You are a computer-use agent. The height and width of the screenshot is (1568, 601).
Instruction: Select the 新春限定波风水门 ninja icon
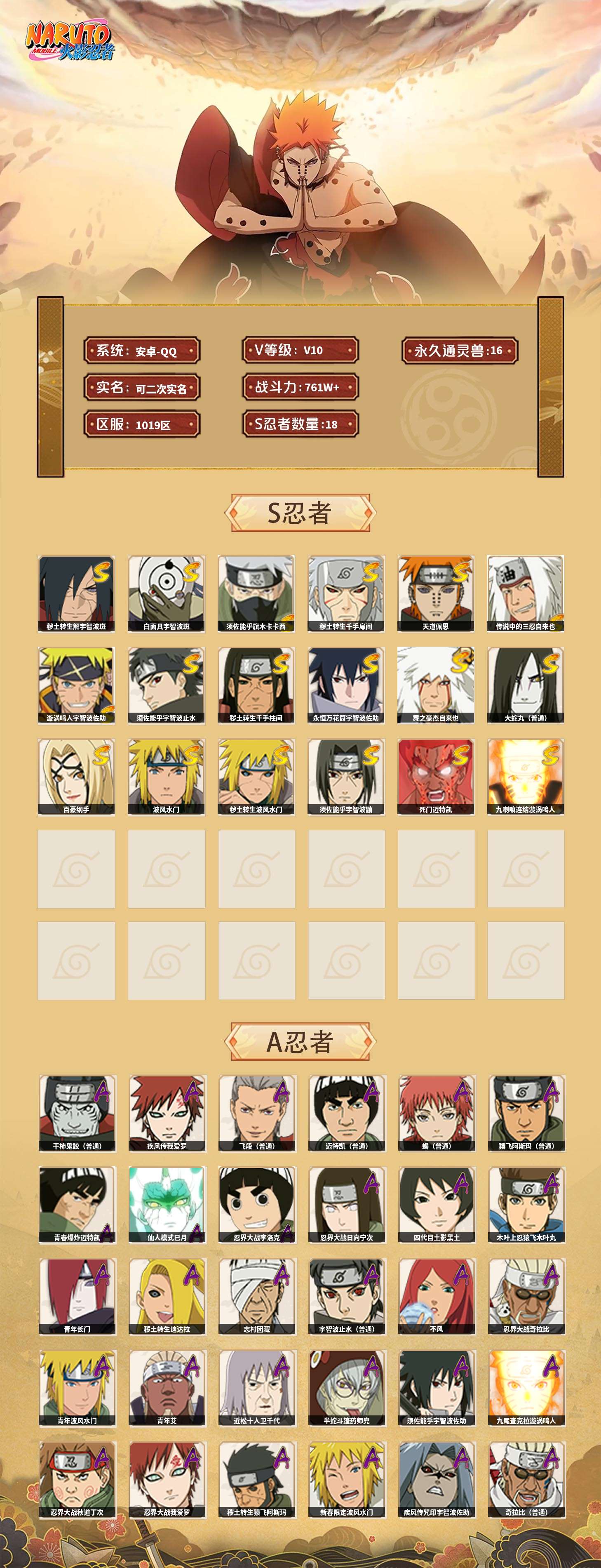click(346, 1479)
